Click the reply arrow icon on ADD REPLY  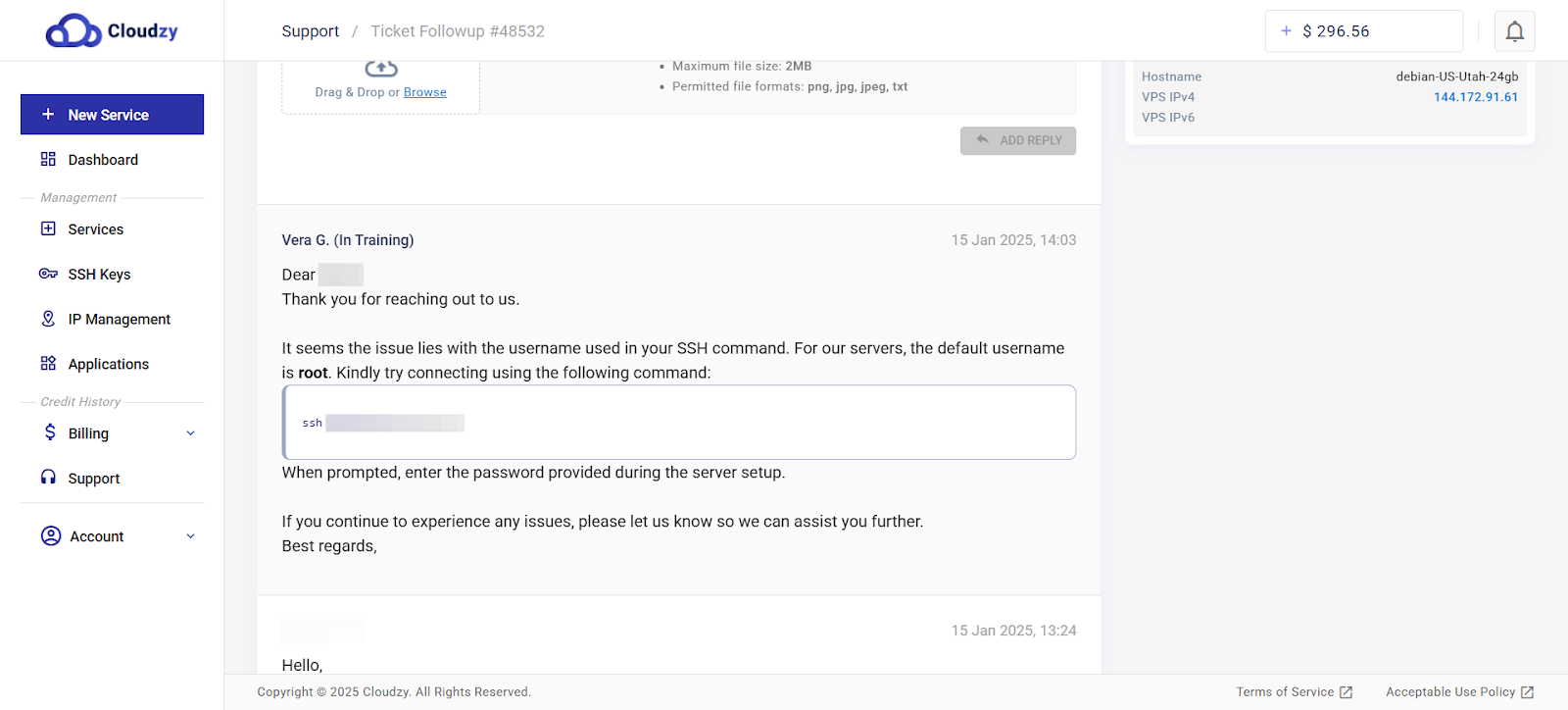point(983,140)
